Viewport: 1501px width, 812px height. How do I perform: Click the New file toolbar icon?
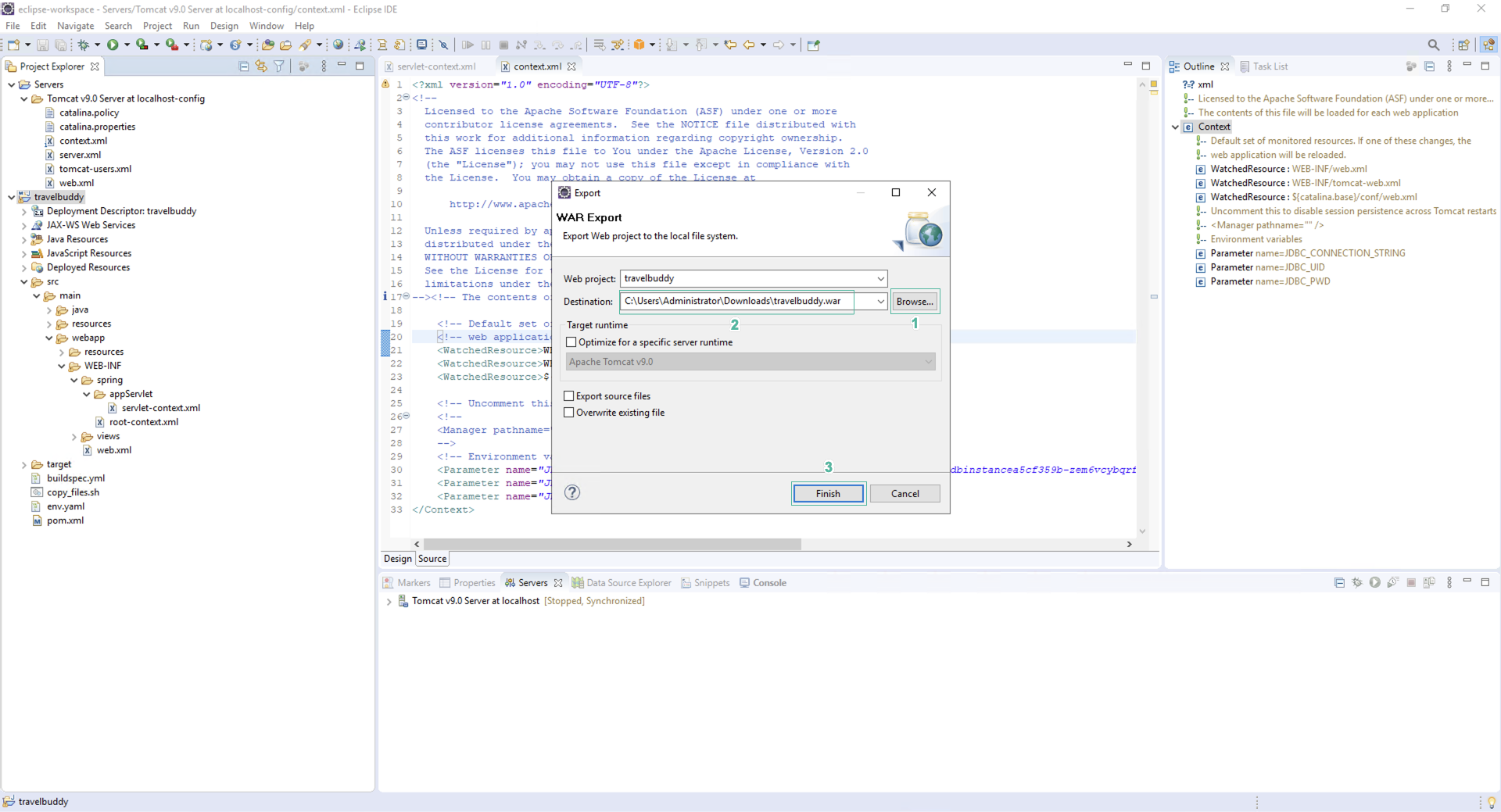[13, 45]
